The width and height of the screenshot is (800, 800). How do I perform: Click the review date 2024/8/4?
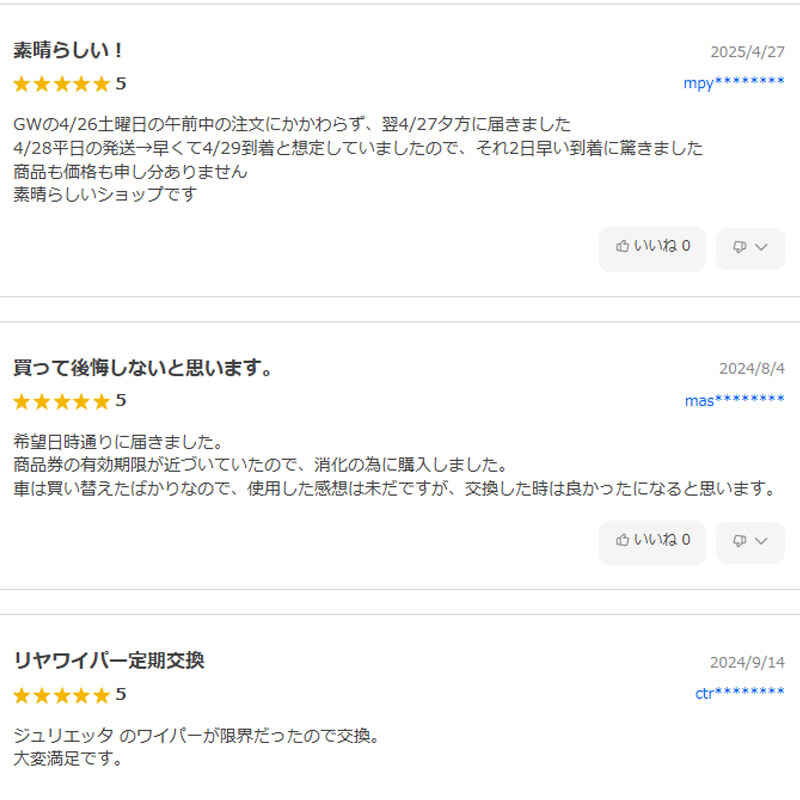point(751,369)
